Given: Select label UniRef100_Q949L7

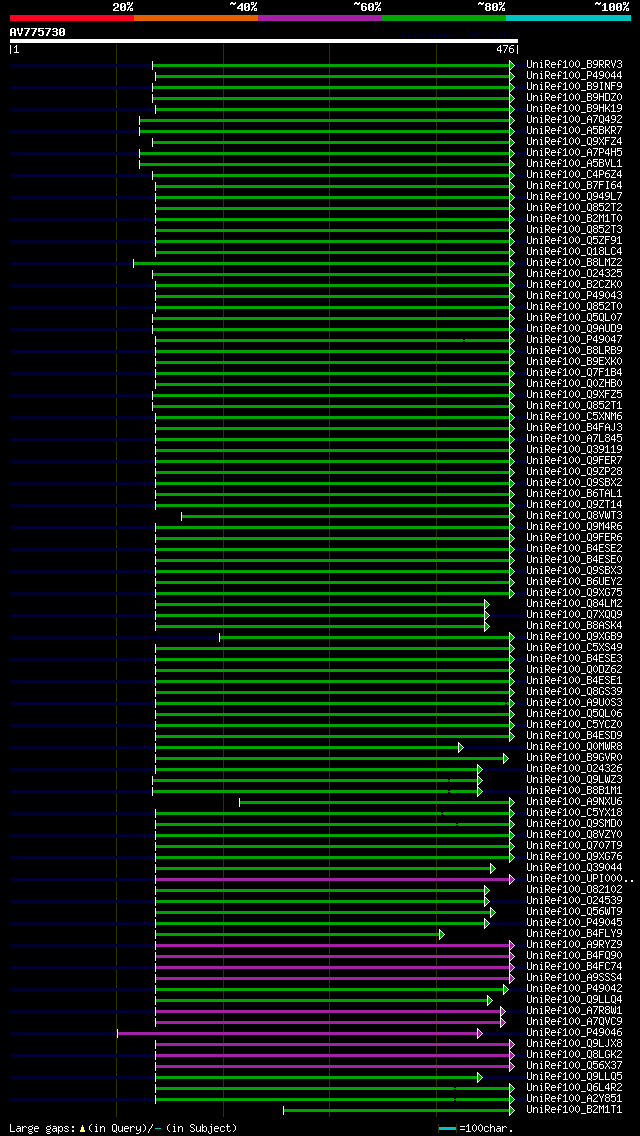Looking at the screenshot, I should click(574, 196).
